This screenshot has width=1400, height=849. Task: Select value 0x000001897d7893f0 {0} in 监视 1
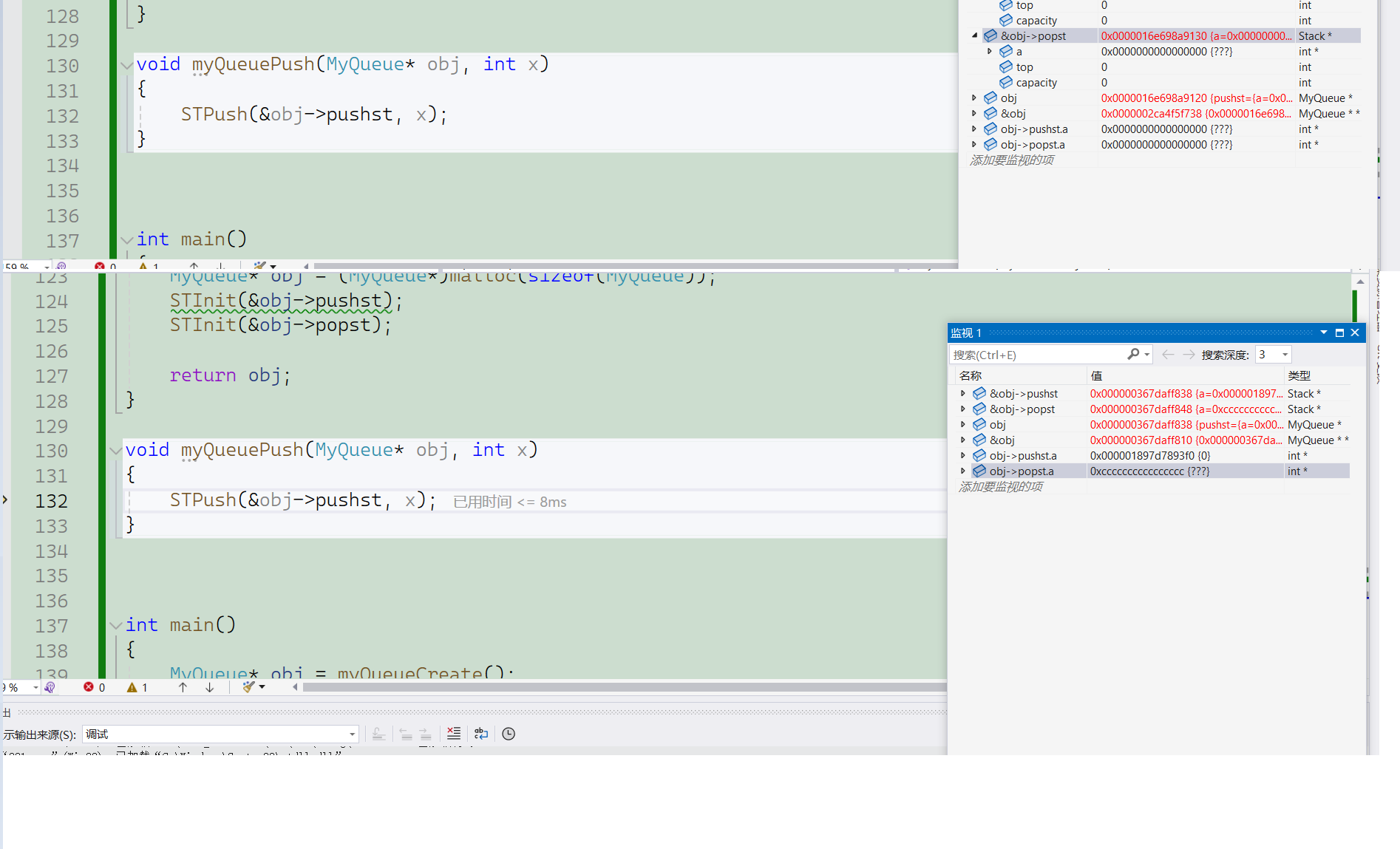click(x=1150, y=456)
